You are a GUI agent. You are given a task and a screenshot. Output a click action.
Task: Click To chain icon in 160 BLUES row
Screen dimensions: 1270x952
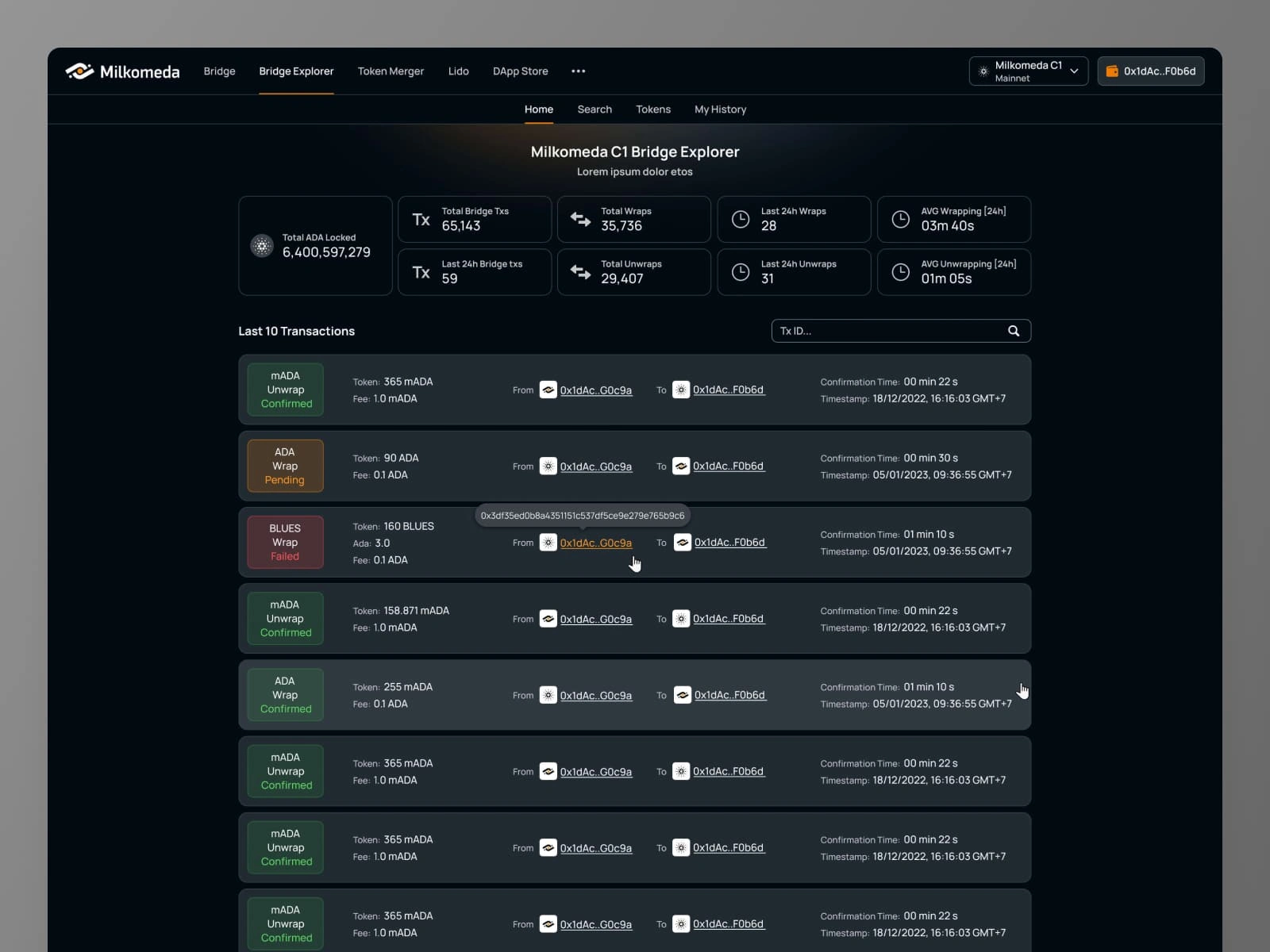[x=683, y=543]
